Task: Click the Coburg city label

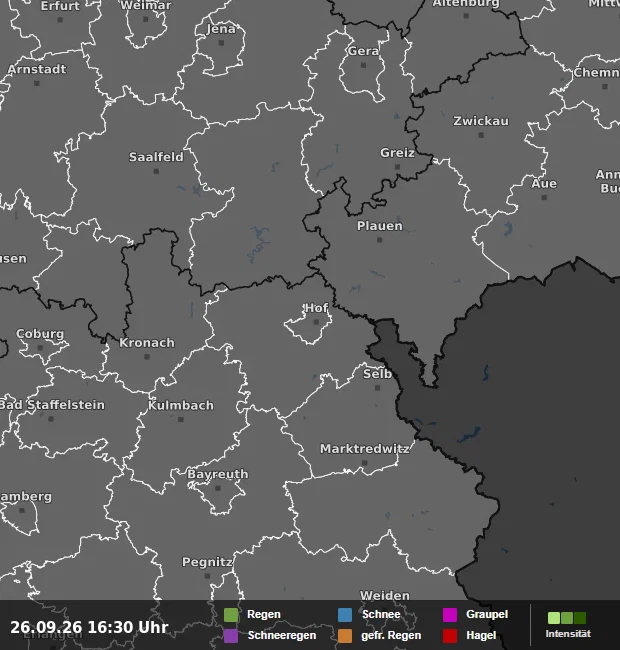Action: tap(40, 334)
